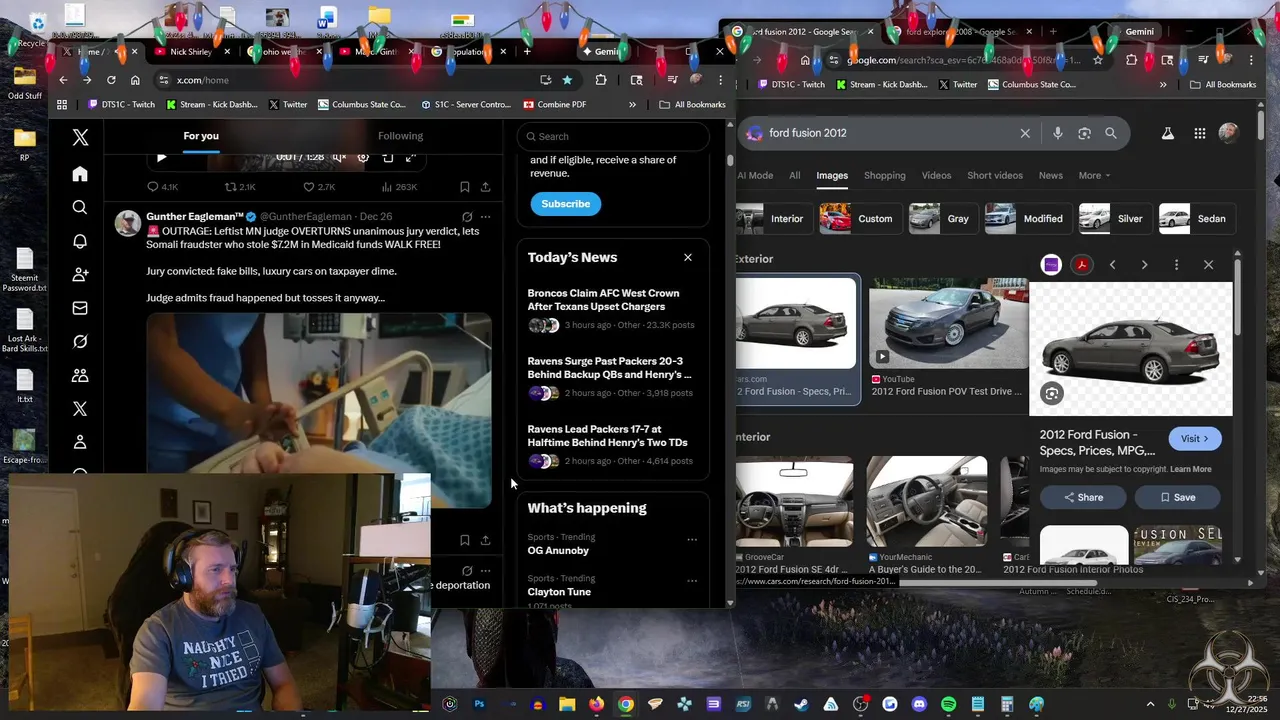Open Broncos Claim AFC West Crown story

603,300
